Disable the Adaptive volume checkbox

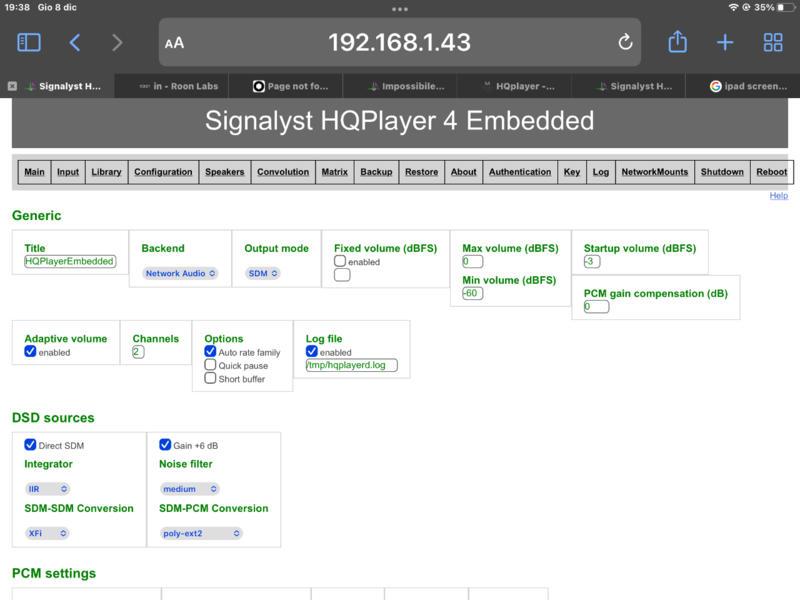(30, 352)
